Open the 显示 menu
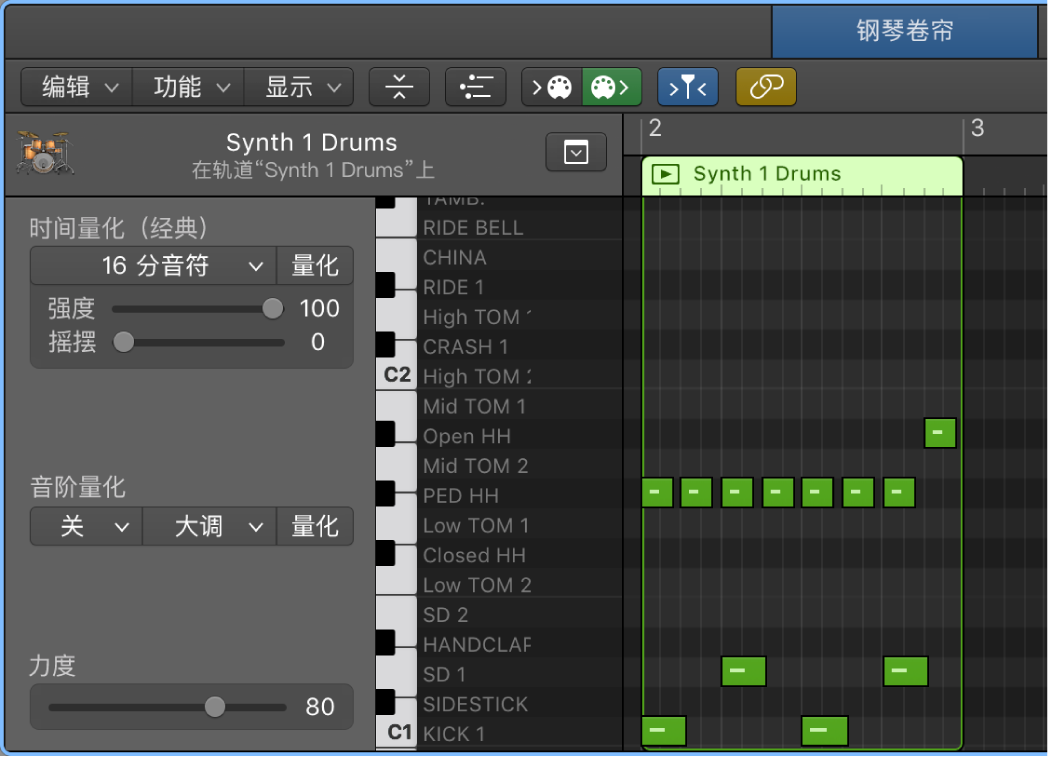Image resolution: width=1048 pixels, height=758 pixels. point(299,87)
